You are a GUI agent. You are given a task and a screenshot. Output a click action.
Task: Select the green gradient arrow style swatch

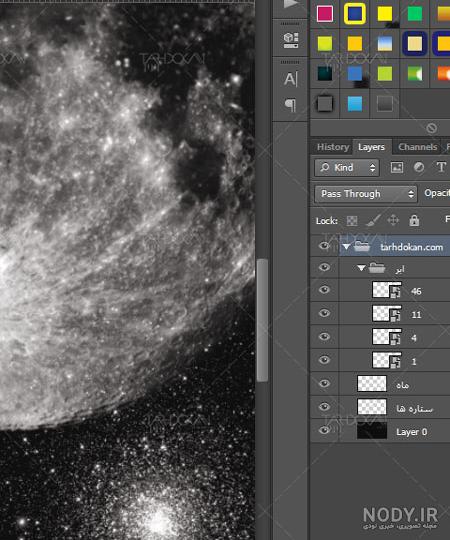(x=415, y=73)
